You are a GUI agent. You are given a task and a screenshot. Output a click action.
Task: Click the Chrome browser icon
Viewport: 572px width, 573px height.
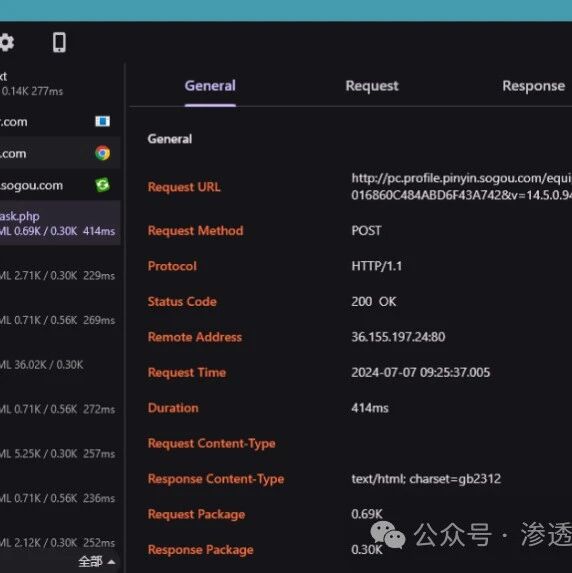click(102, 153)
